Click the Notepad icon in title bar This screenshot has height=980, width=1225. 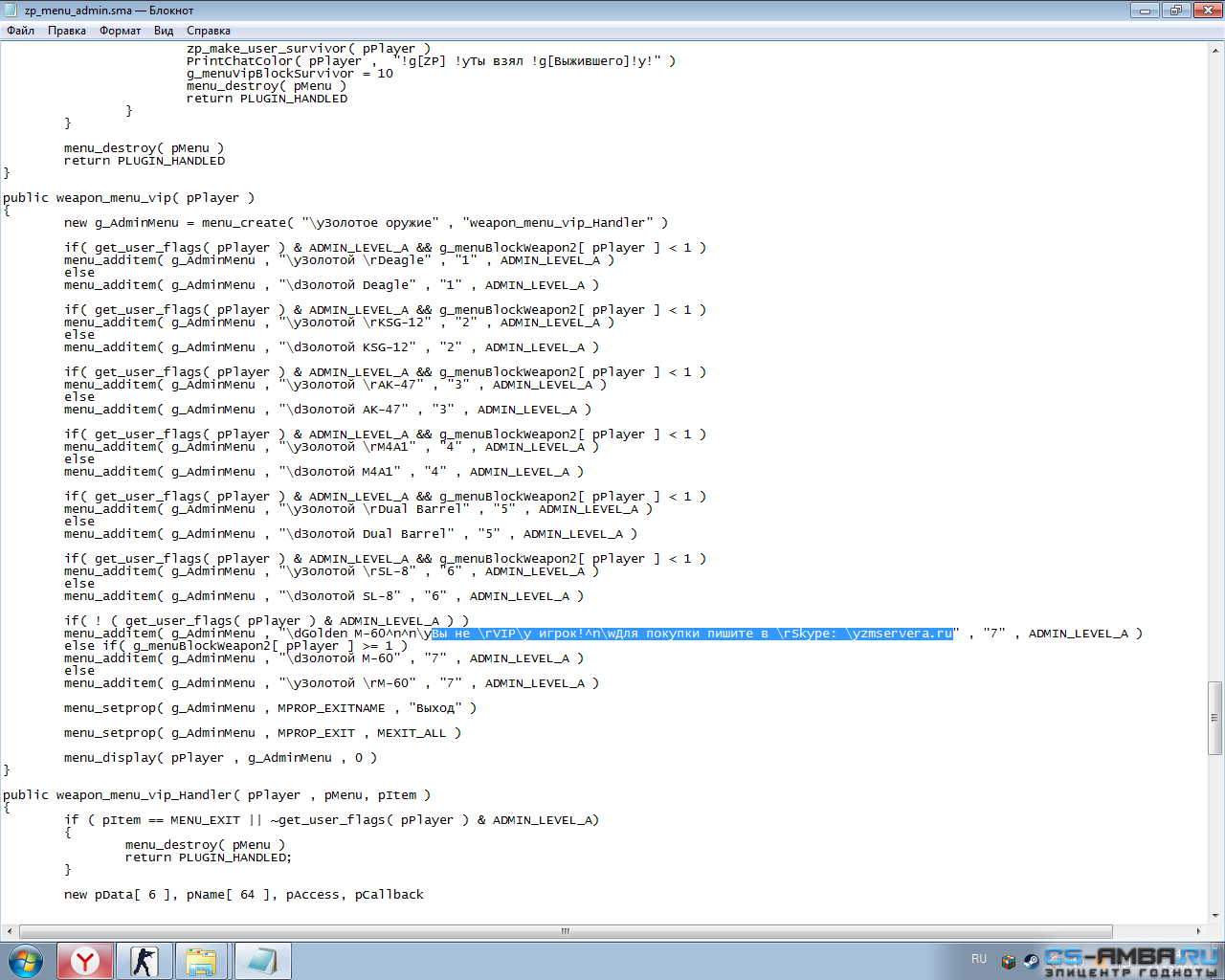coord(11,11)
